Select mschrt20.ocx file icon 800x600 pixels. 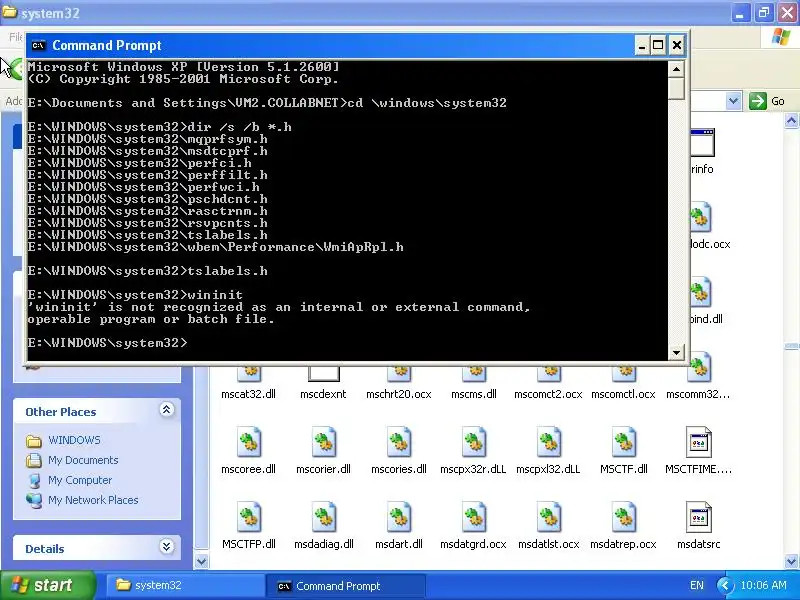point(399,373)
